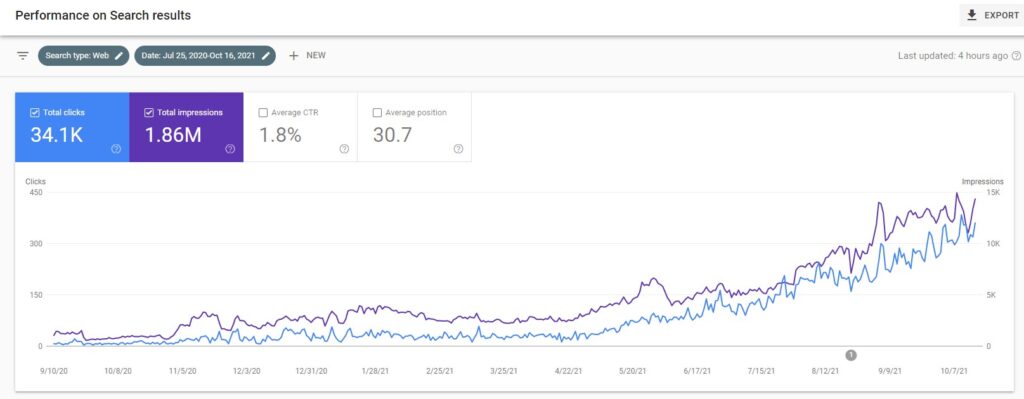Click the Last updated: 4 hours ago text
1024x399 pixels.
coord(953,56)
